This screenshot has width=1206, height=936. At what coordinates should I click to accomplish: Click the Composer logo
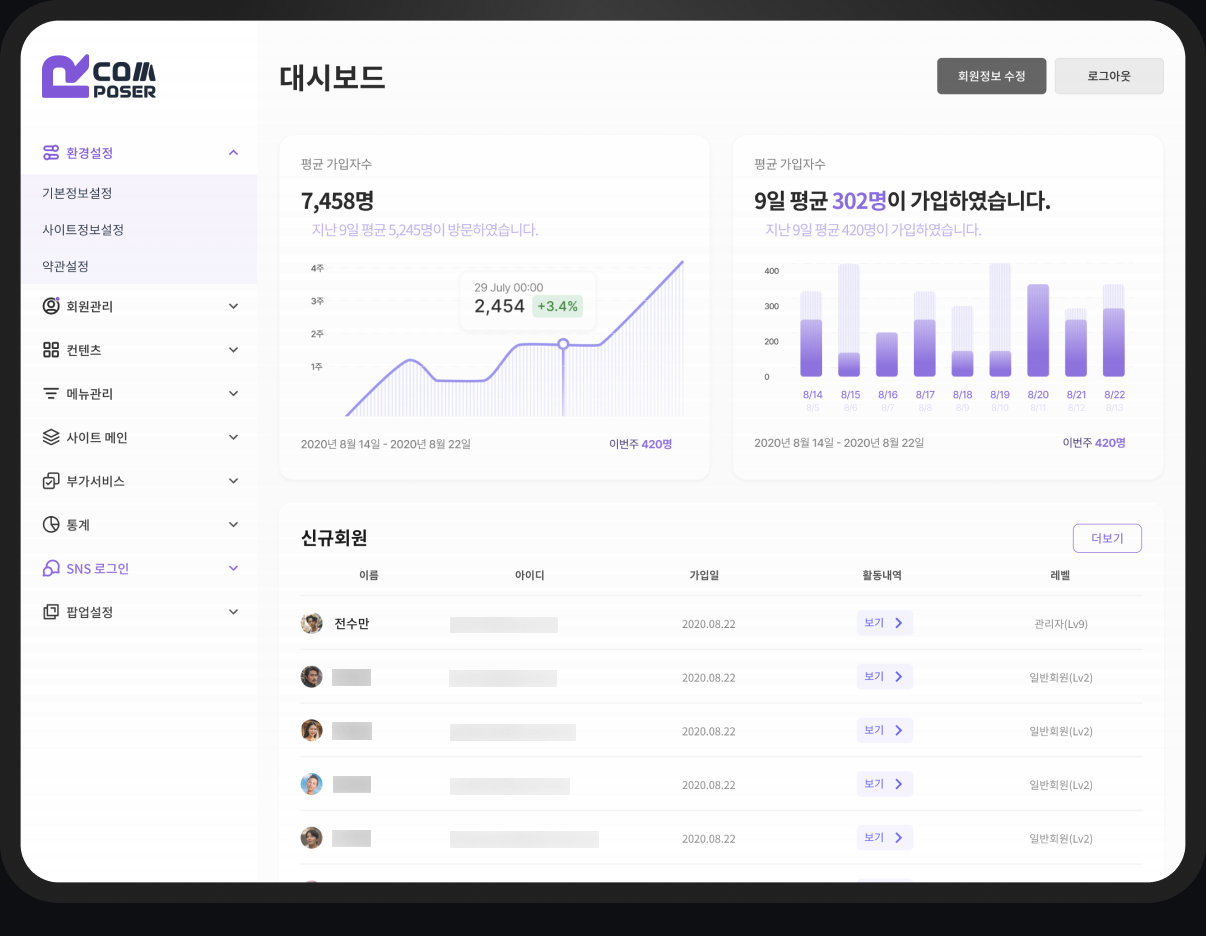(99, 76)
